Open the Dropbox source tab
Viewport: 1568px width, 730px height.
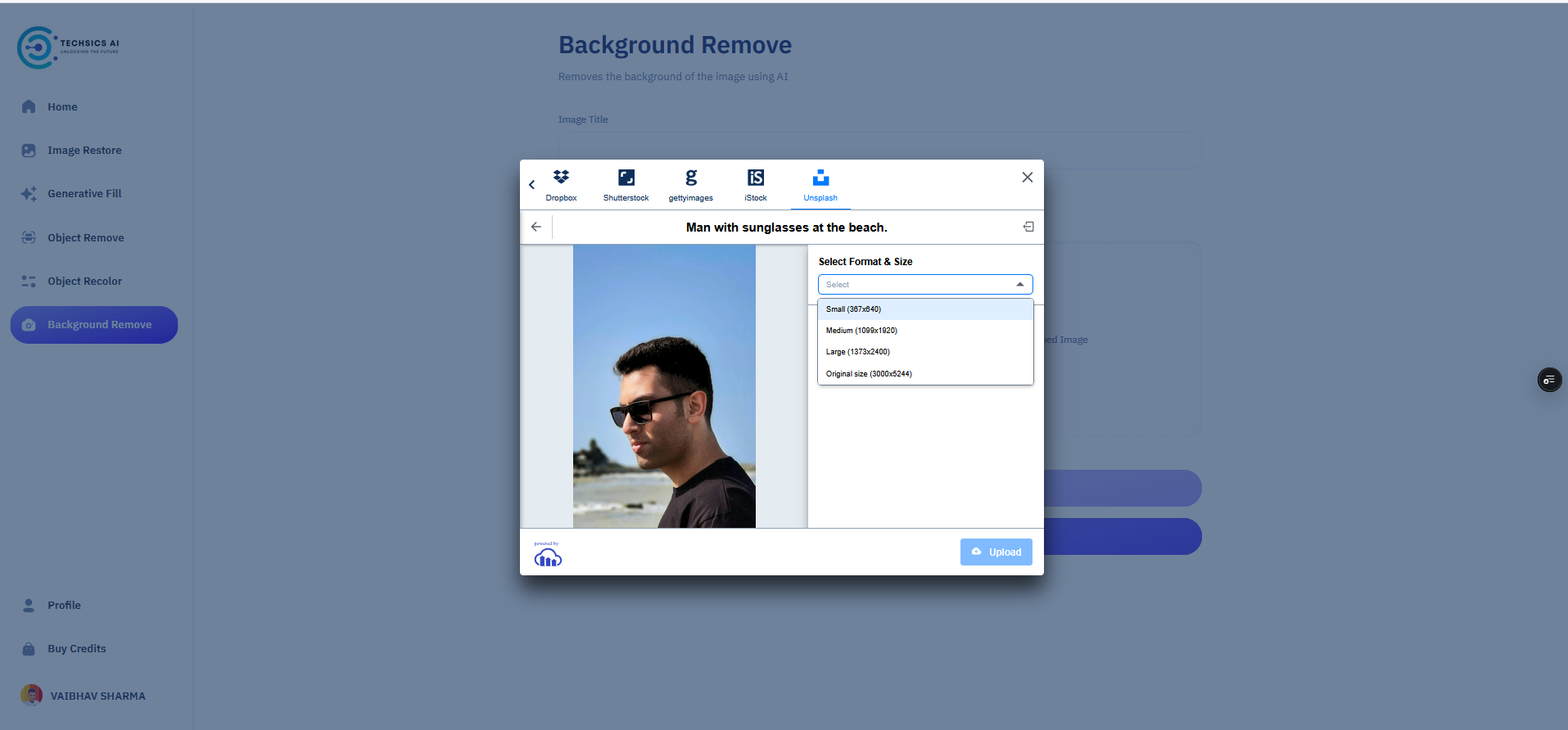click(x=561, y=186)
